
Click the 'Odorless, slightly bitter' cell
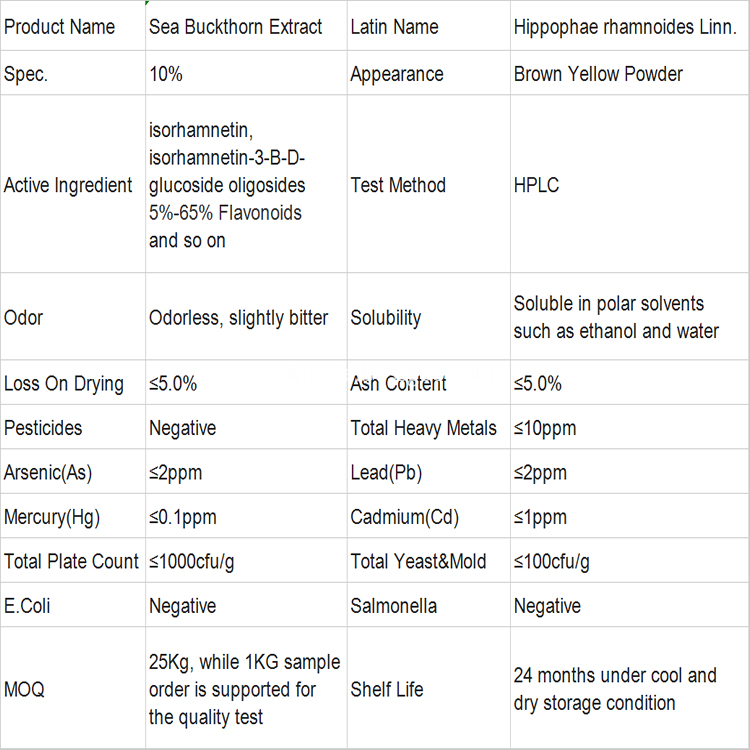(x=239, y=318)
